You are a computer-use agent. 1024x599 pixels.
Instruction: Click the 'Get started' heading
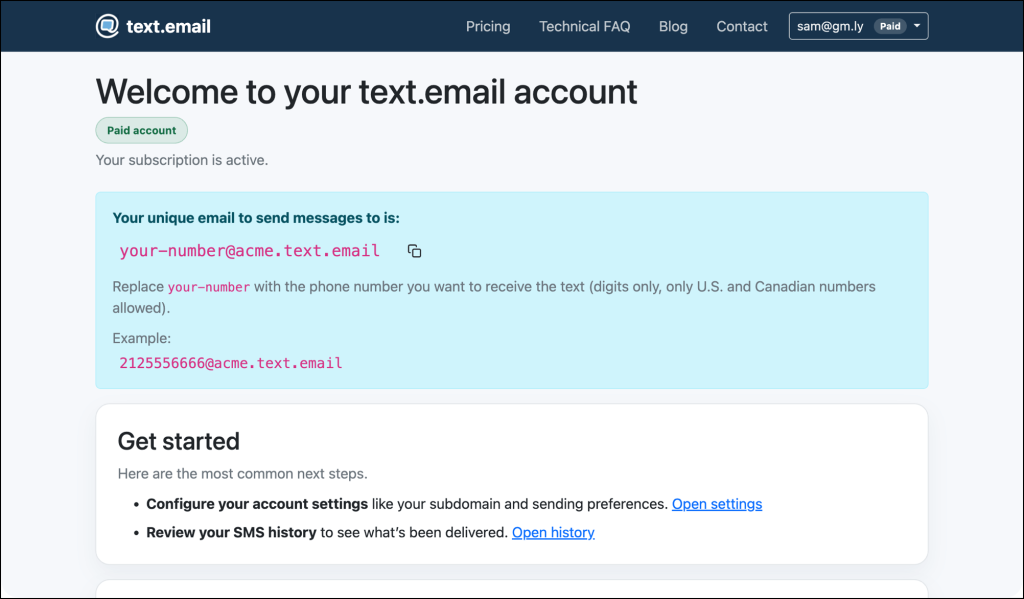click(178, 441)
